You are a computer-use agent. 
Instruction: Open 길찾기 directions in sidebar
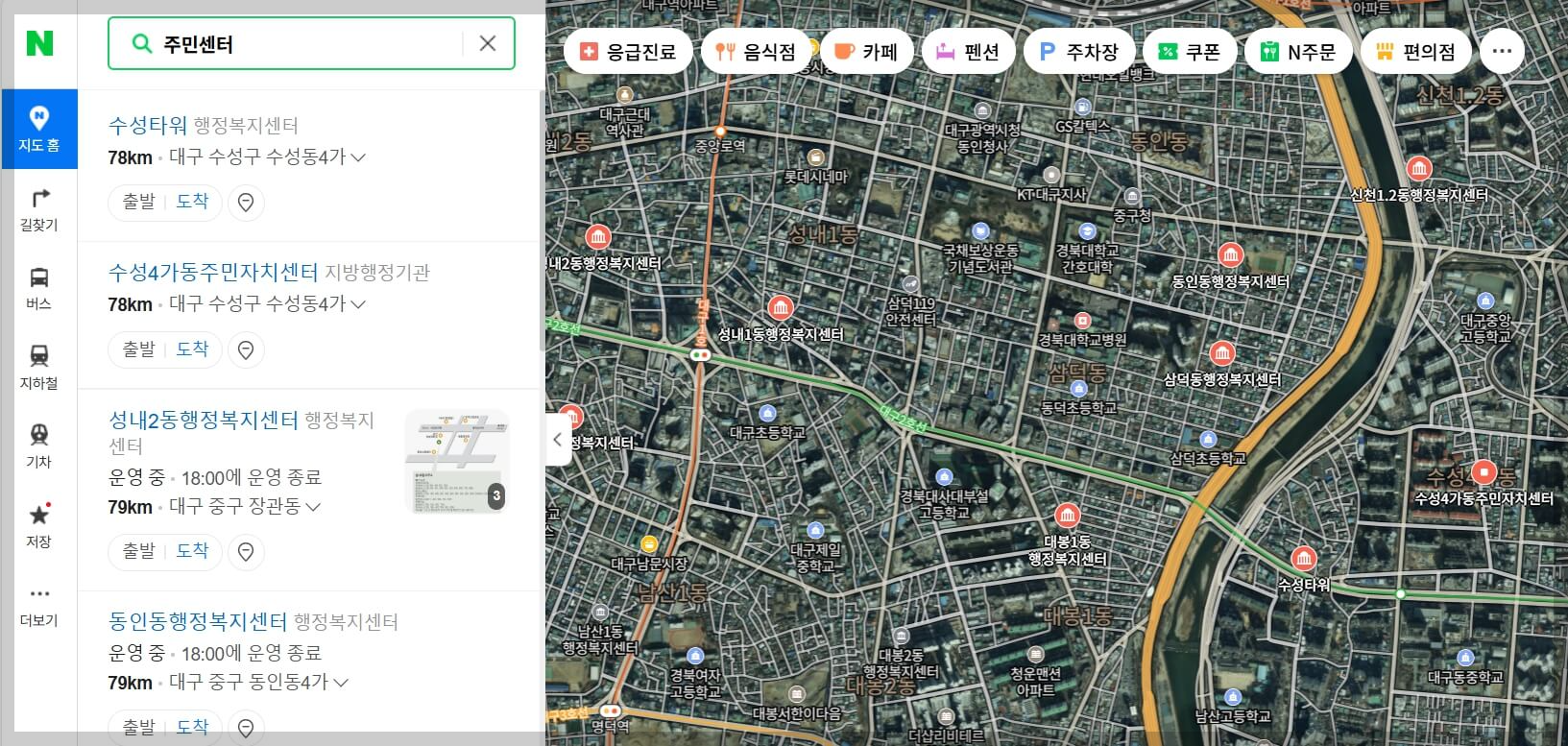tap(39, 209)
